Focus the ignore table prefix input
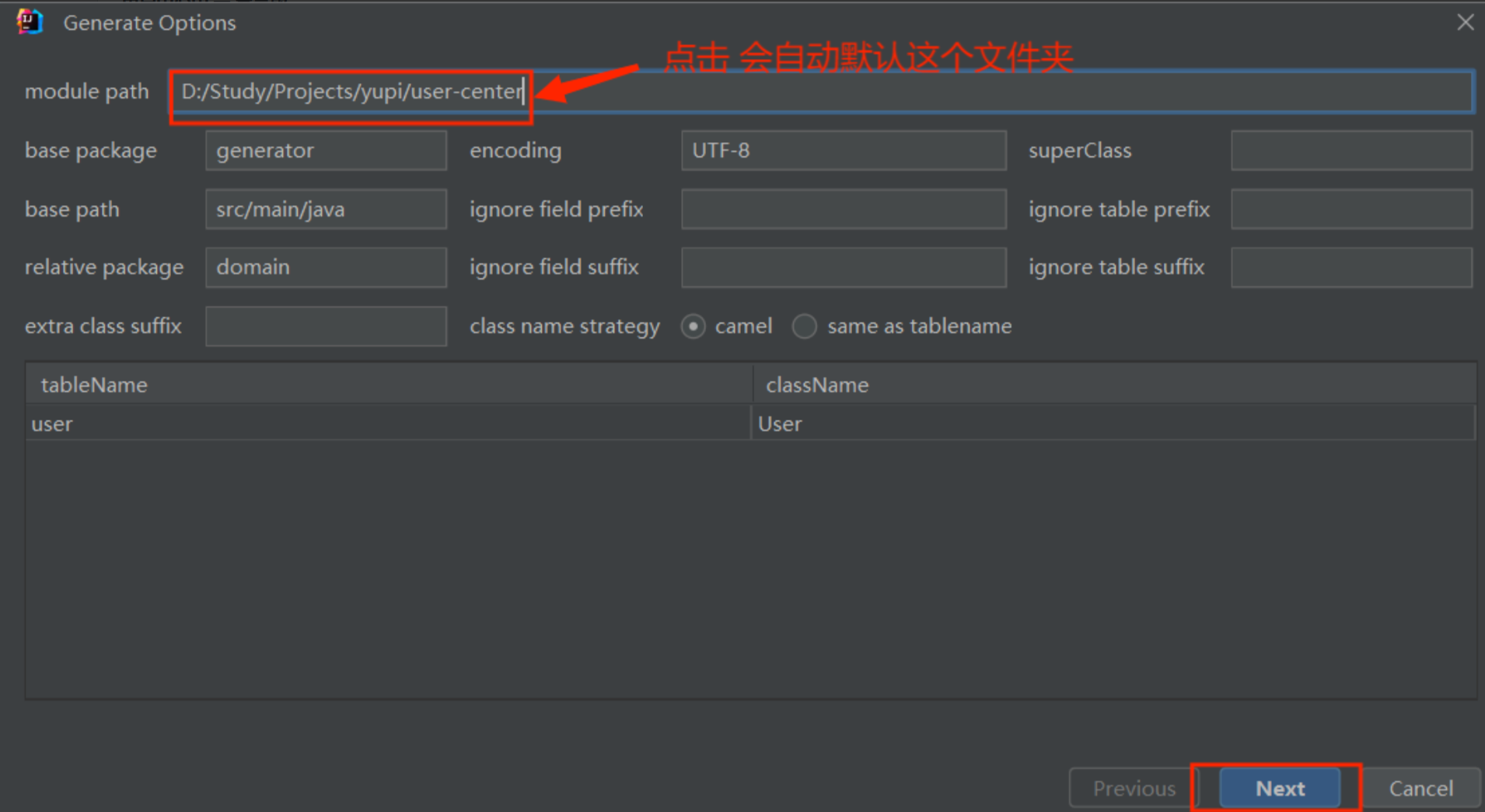 pyautogui.click(x=1350, y=210)
